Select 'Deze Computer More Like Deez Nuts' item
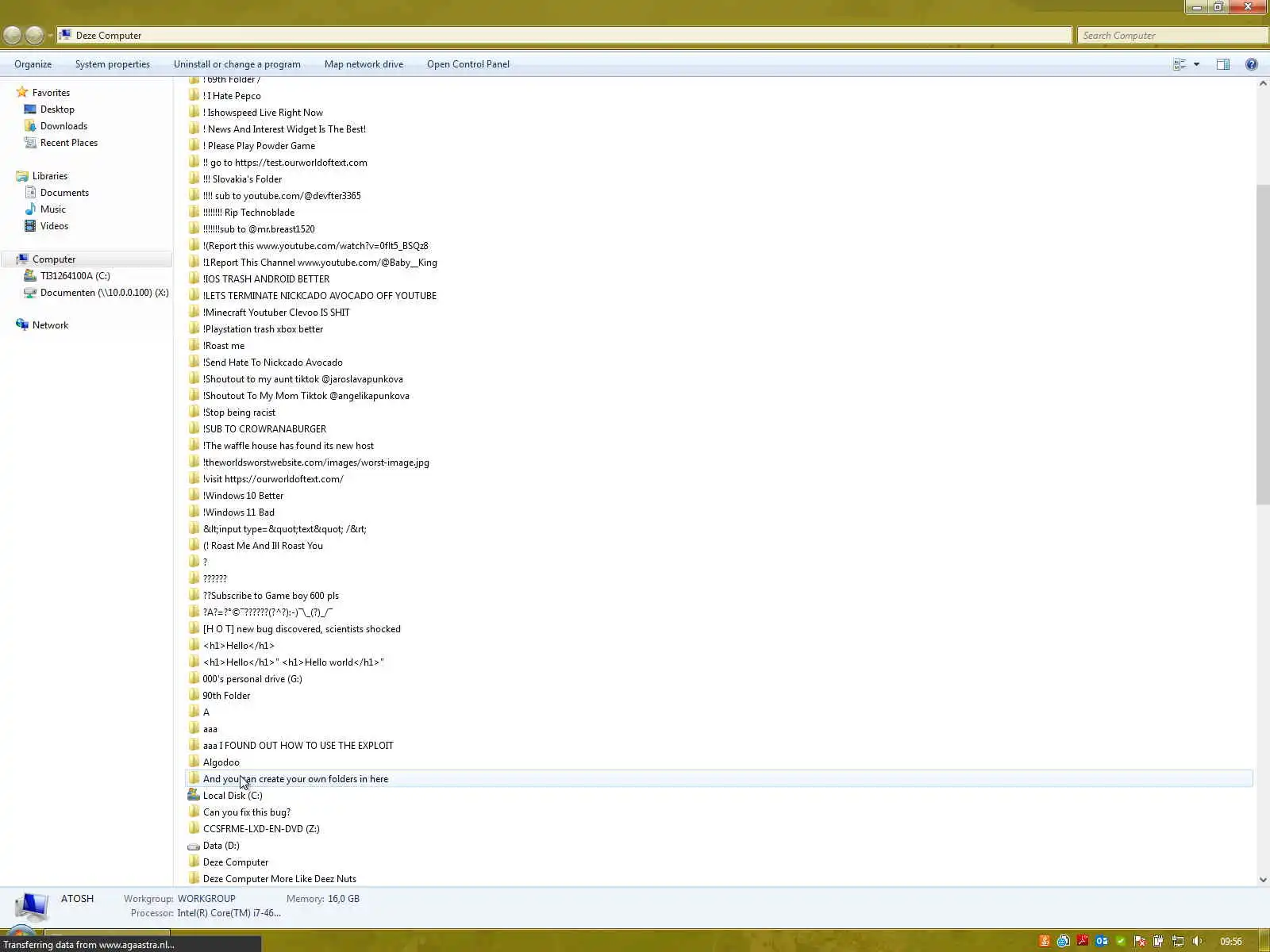Screen dimensions: 1270x952 click(279, 879)
